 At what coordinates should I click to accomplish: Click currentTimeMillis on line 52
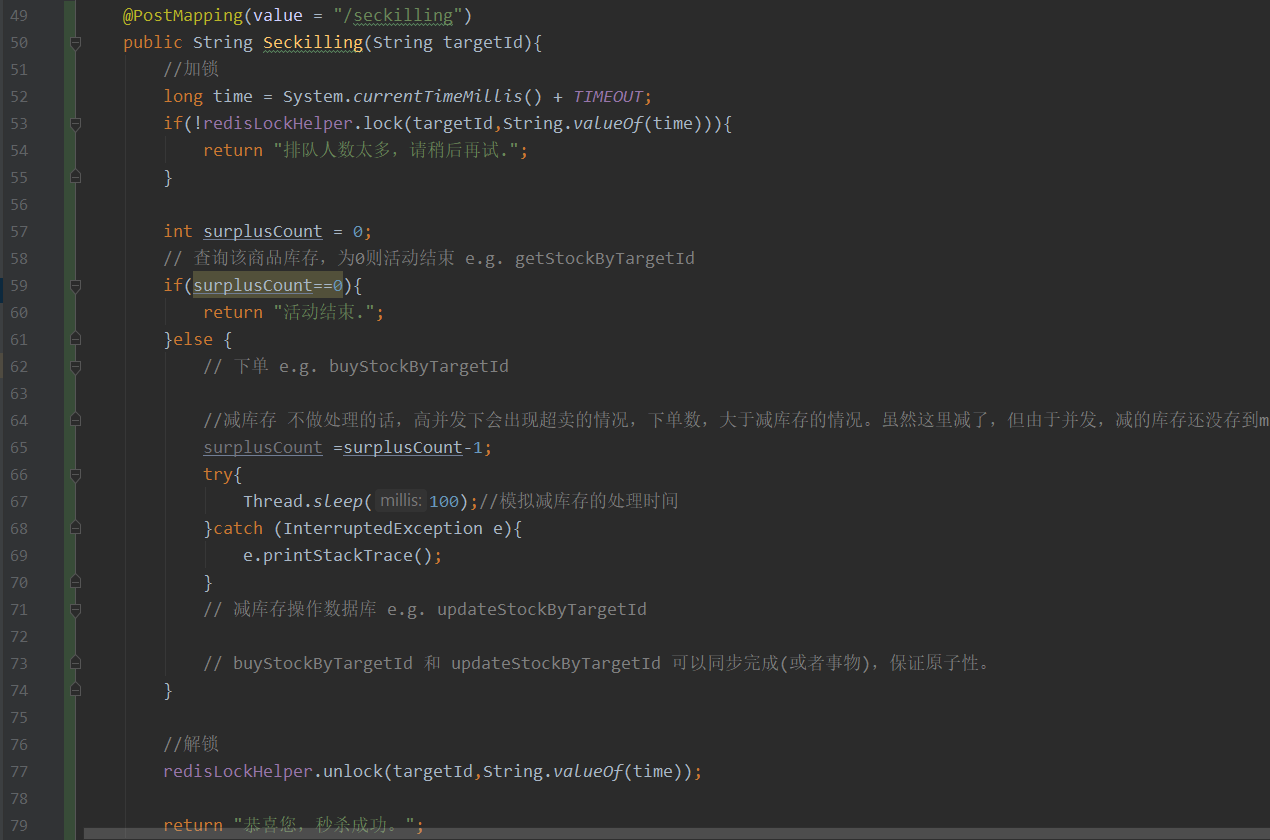tap(438, 97)
